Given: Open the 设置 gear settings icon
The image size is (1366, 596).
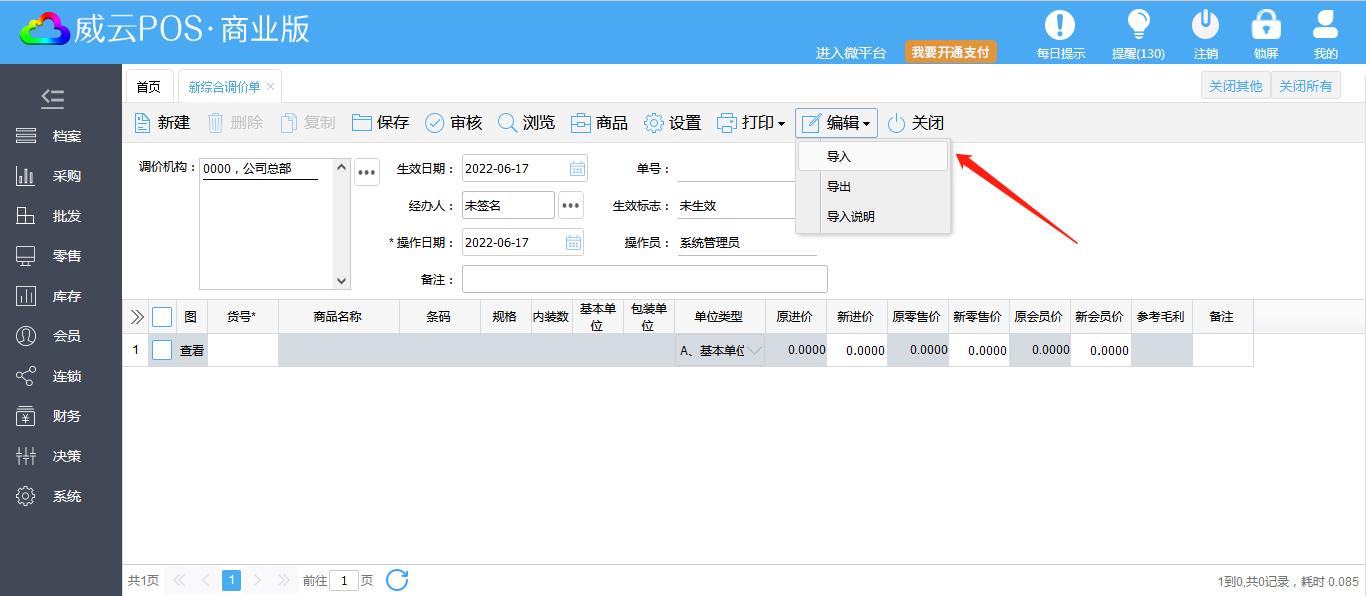Looking at the screenshot, I should (654, 123).
